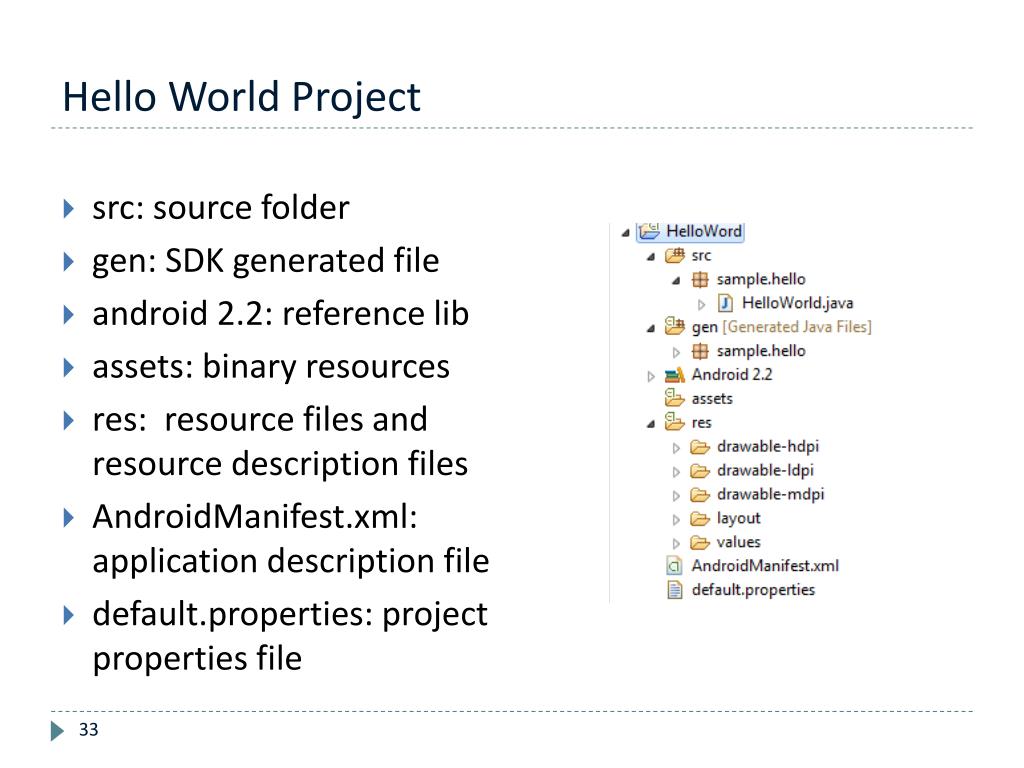Click the values folder icon
Image resolution: width=1024 pixels, height=768 pixels.
(700, 542)
